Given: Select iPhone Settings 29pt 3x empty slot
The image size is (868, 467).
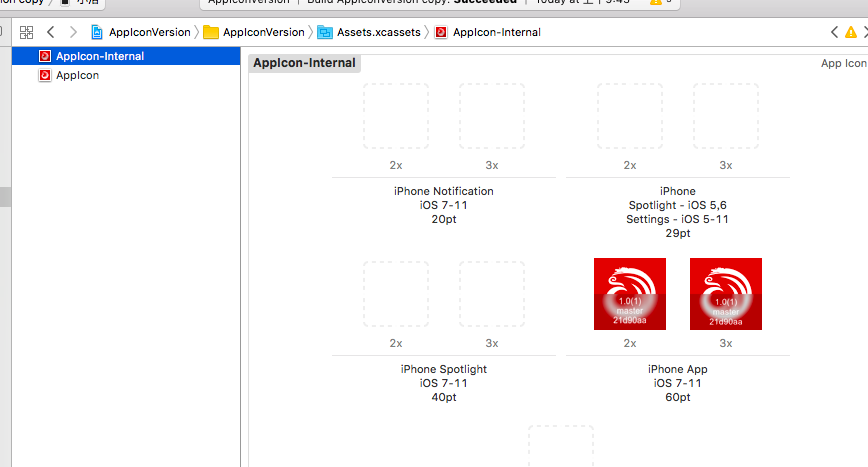Looking at the screenshot, I should pyautogui.click(x=726, y=116).
